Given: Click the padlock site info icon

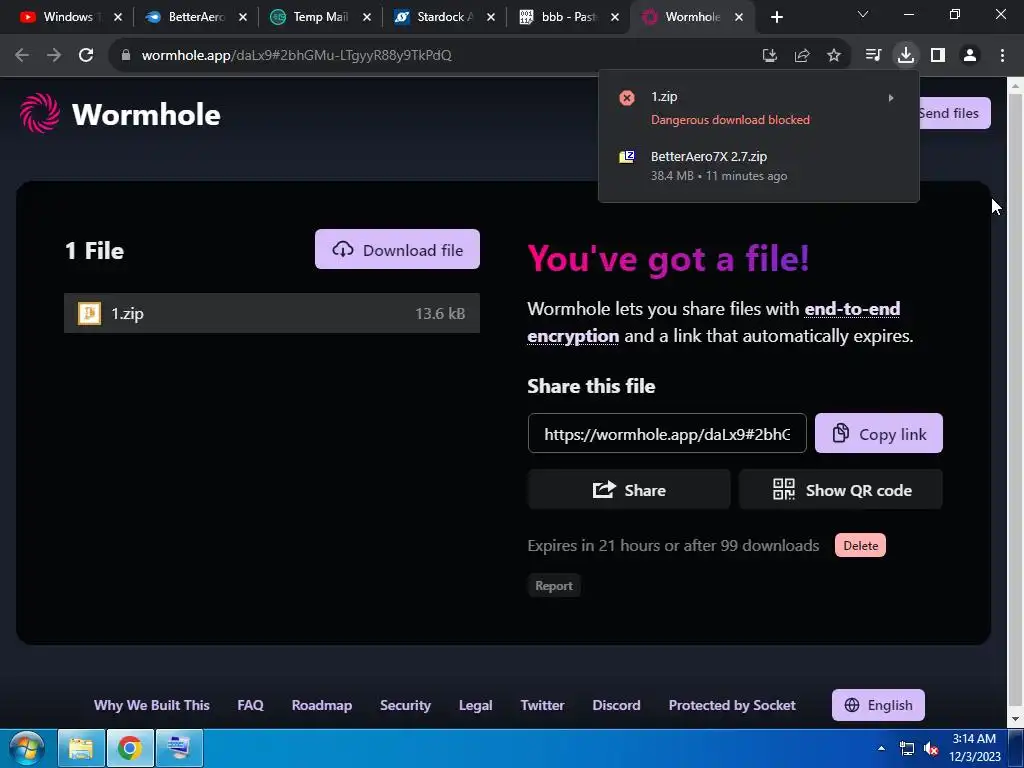Looking at the screenshot, I should [x=126, y=56].
